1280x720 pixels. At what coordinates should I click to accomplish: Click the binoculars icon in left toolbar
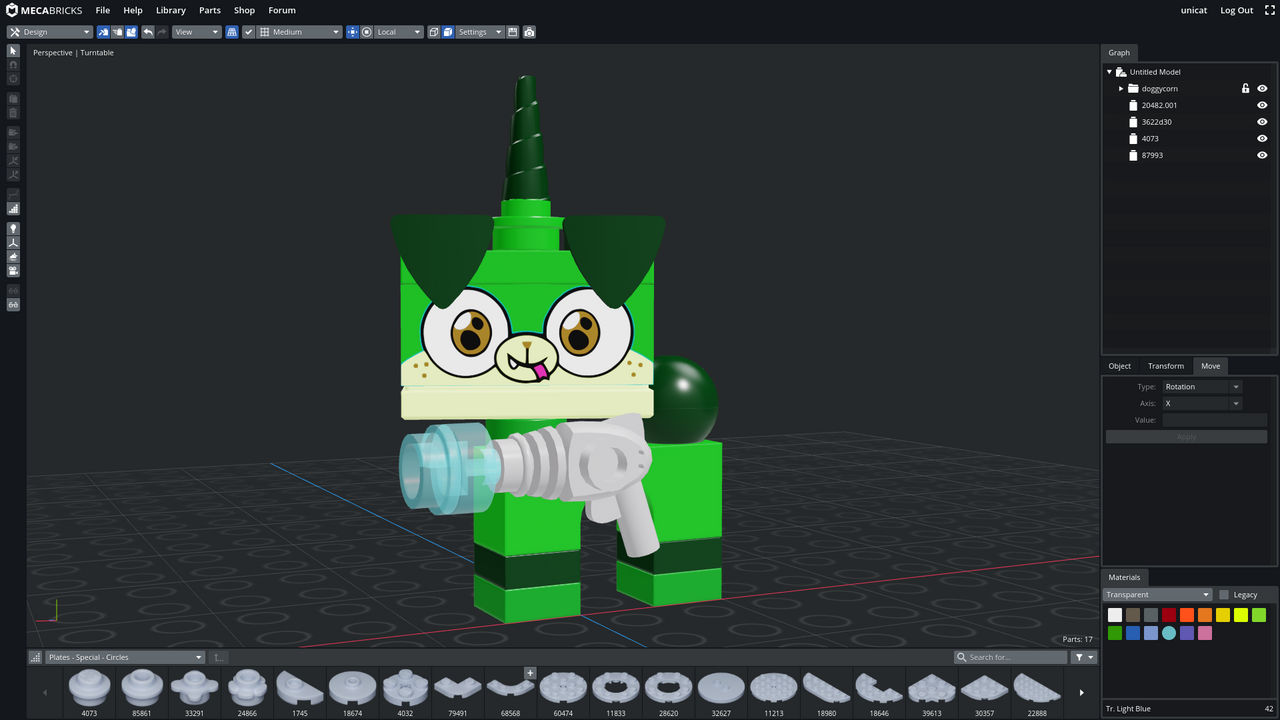click(x=13, y=304)
